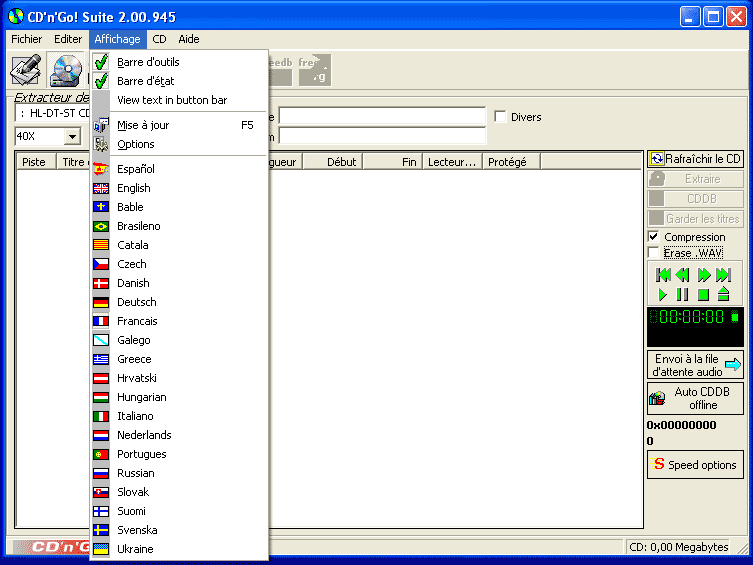Click the French flag icon
This screenshot has height=565, width=753.
click(101, 321)
